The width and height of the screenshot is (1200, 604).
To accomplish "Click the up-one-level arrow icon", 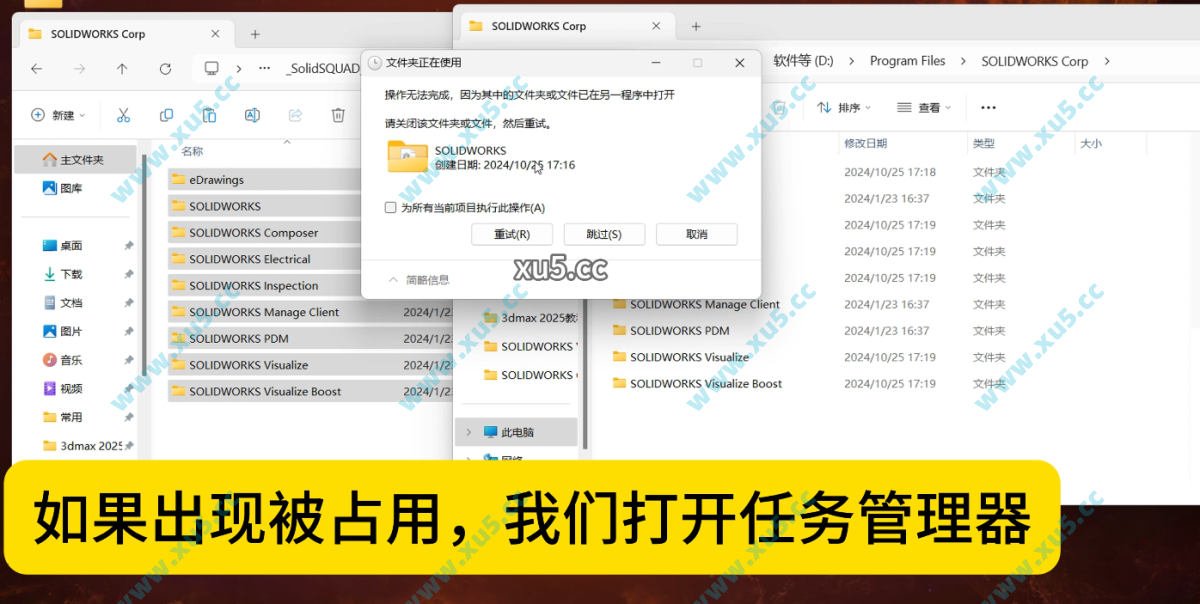I will tap(121, 69).
